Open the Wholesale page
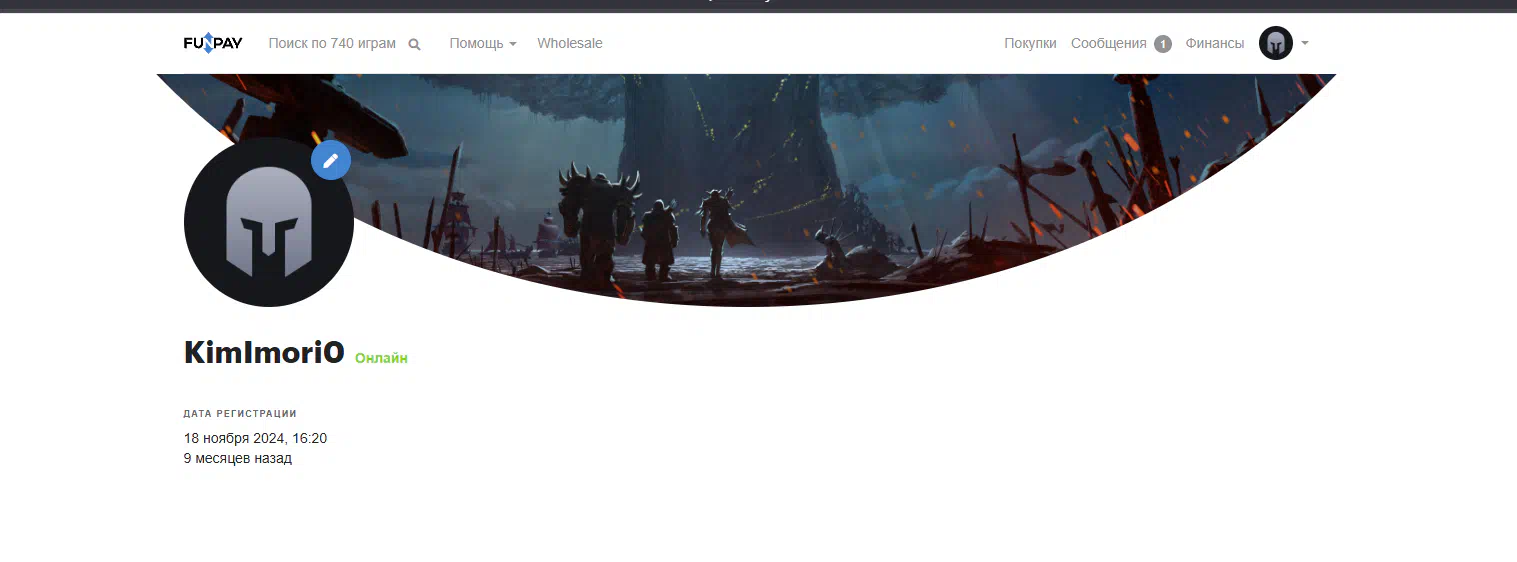The image size is (1517, 562). (570, 44)
